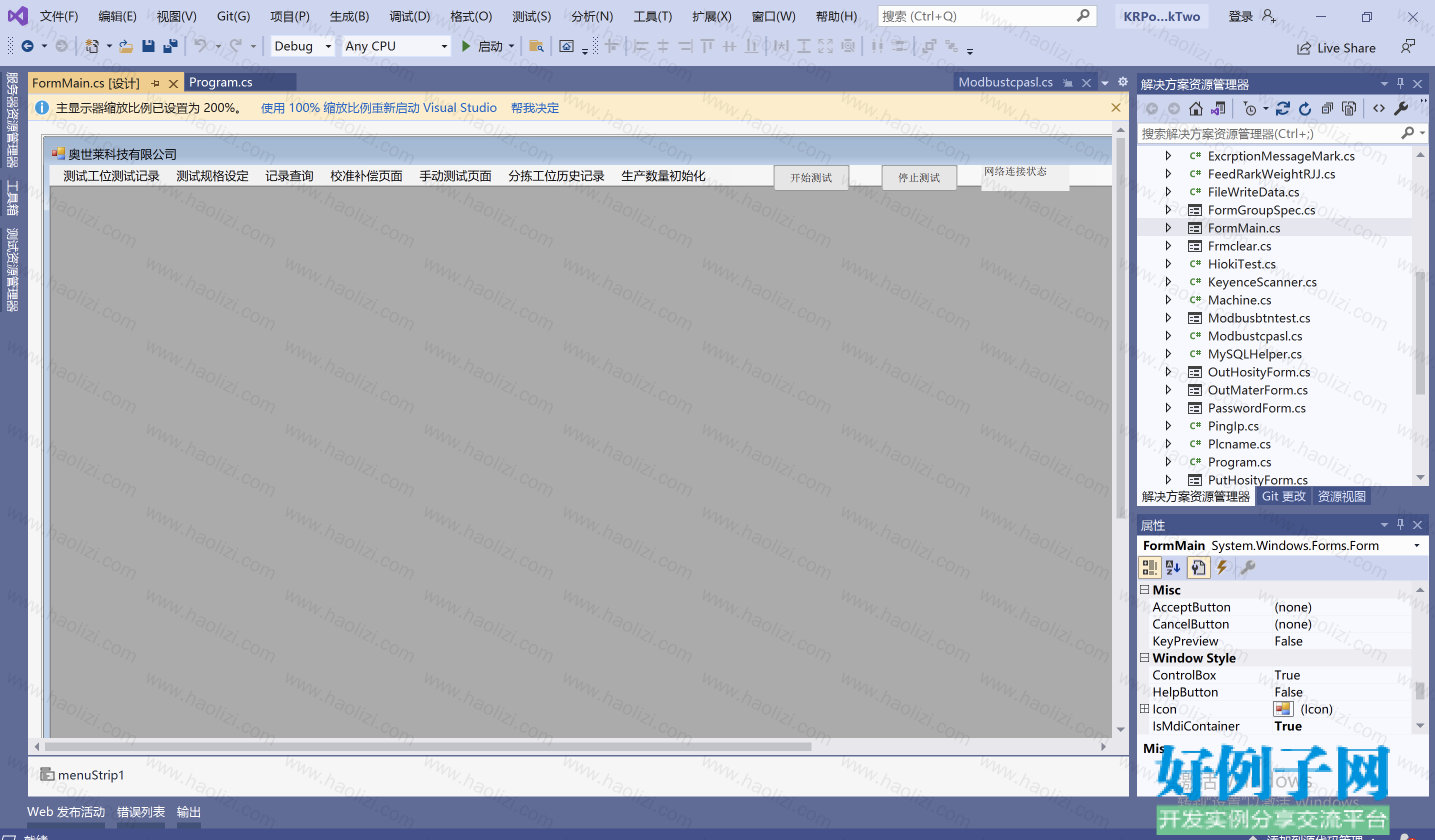The height and width of the screenshot is (840, 1435).
Task: Collapse the Misc property category
Action: (1144, 589)
